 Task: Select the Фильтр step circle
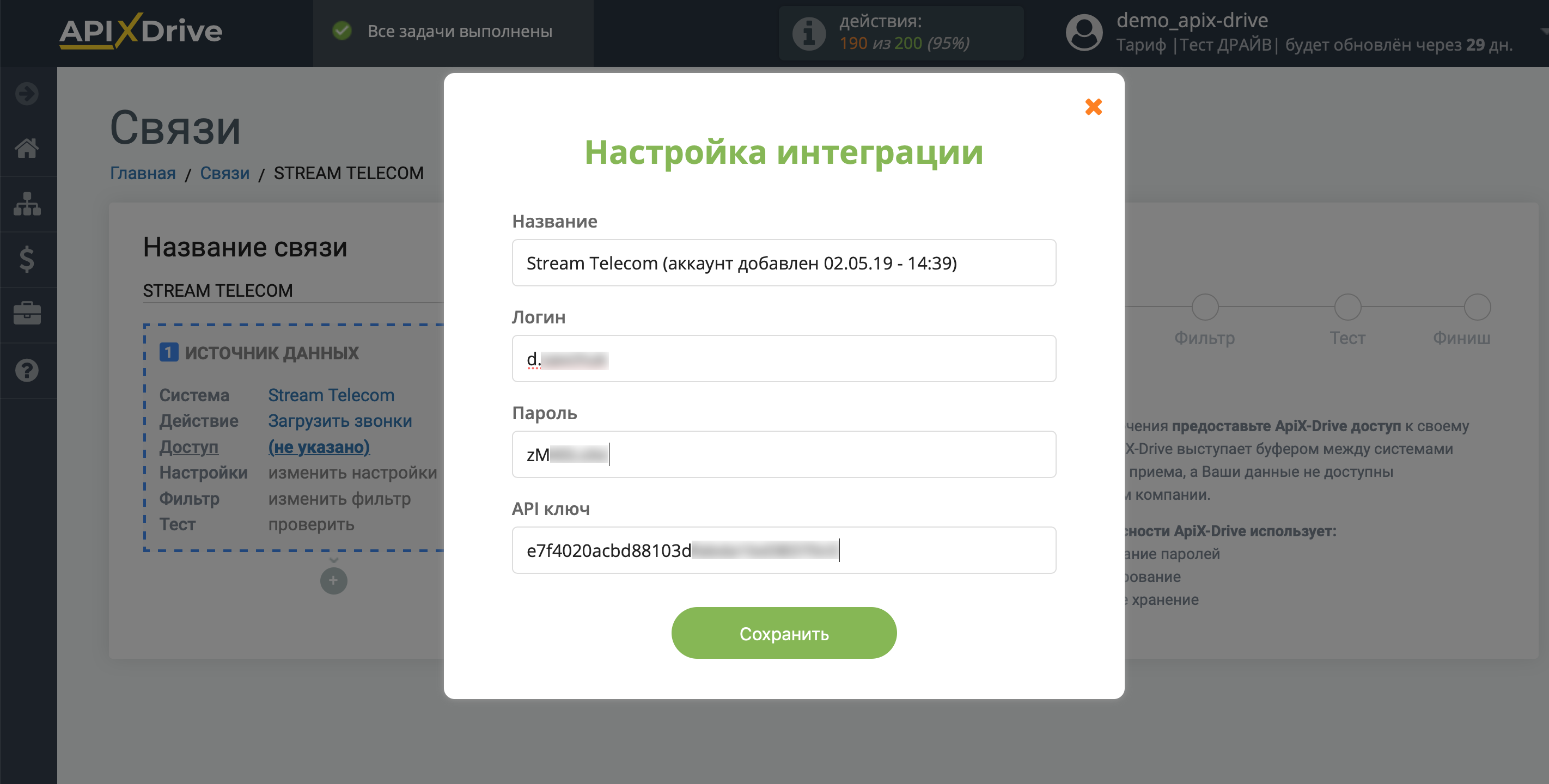[1204, 307]
